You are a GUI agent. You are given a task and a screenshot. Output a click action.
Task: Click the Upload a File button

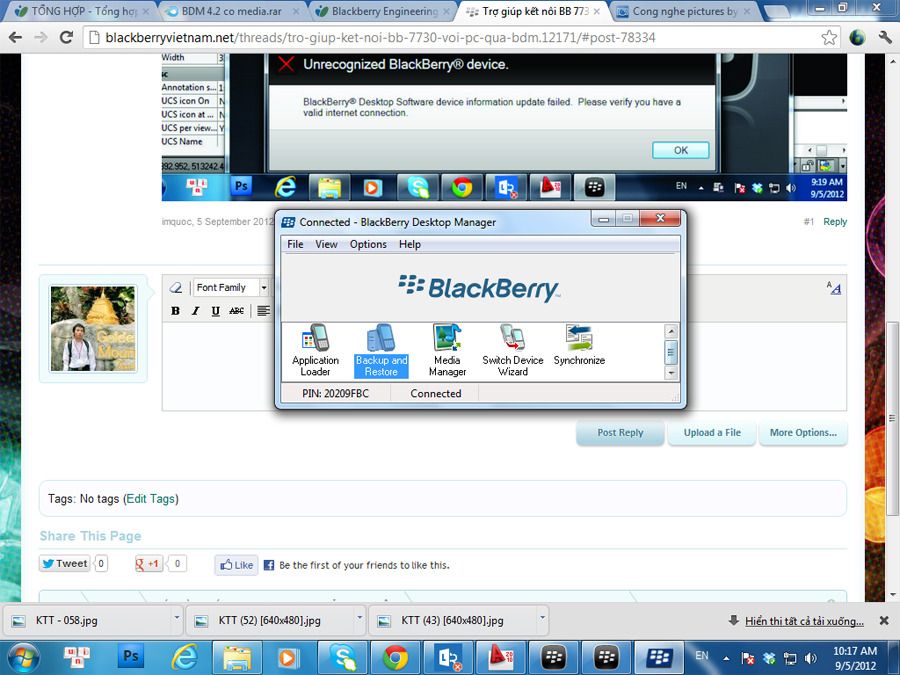click(712, 433)
